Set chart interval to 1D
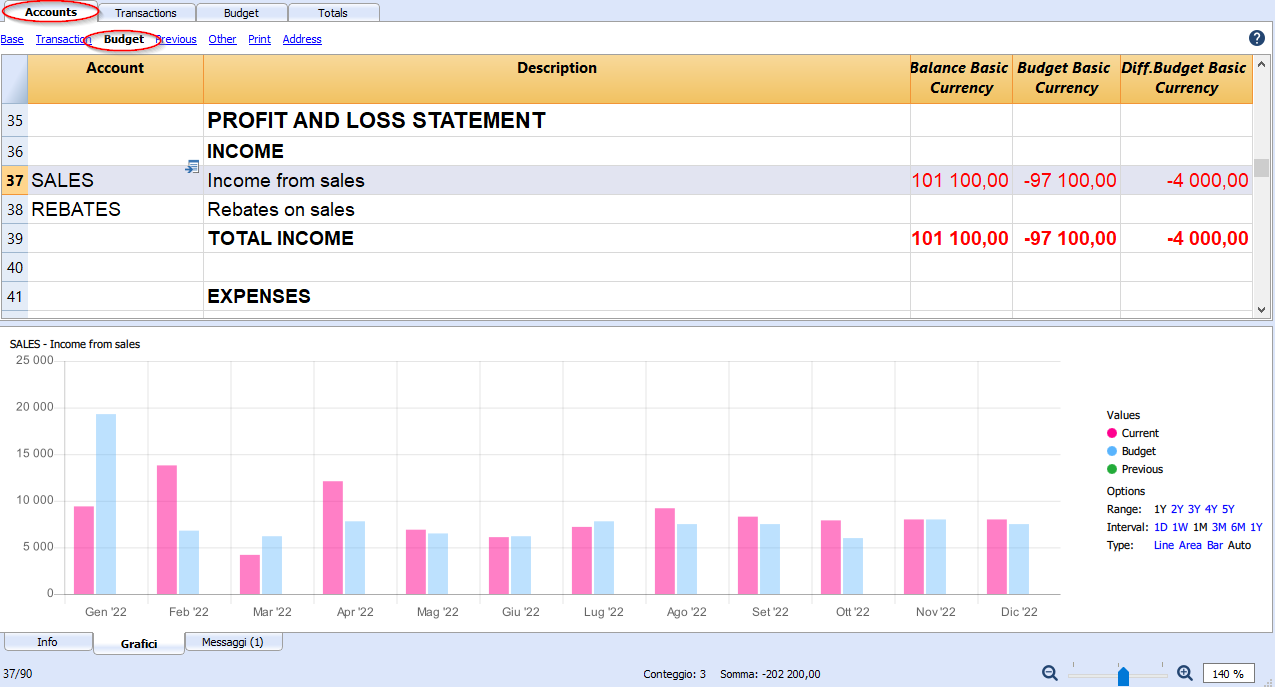 [x=1160, y=527]
